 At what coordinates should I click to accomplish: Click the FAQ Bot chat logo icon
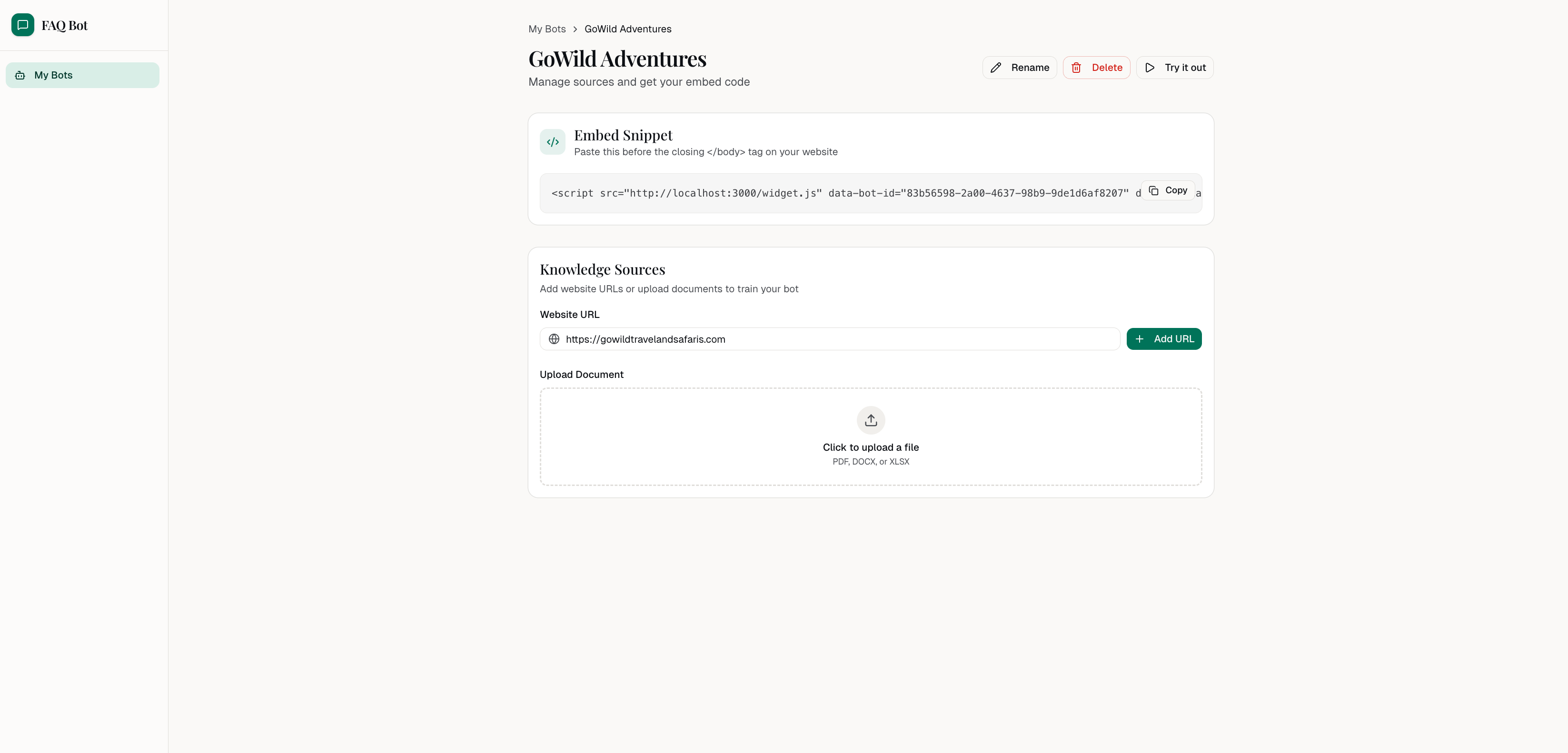(x=22, y=25)
